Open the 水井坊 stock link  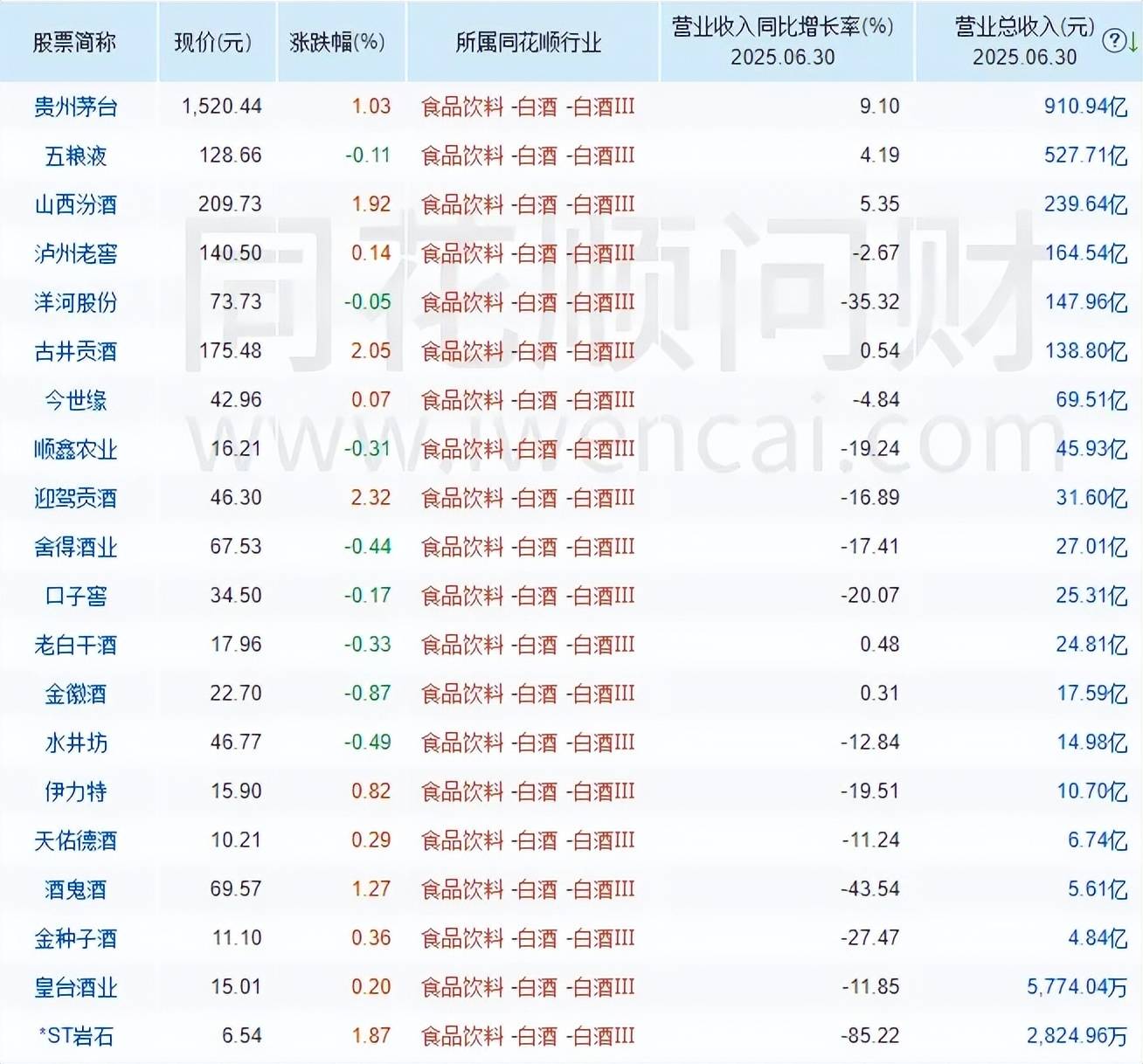click(76, 743)
